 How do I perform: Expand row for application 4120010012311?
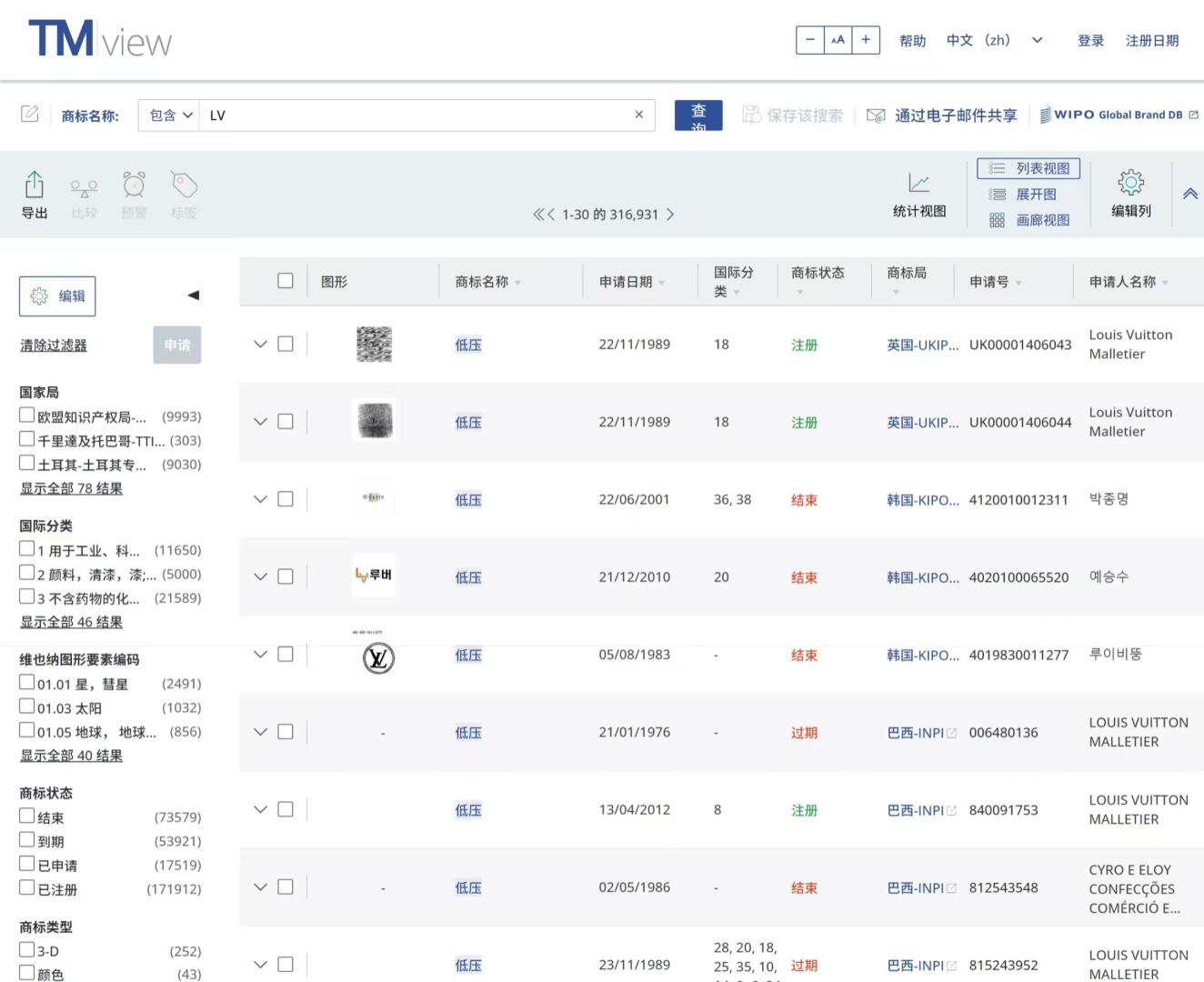pos(260,499)
